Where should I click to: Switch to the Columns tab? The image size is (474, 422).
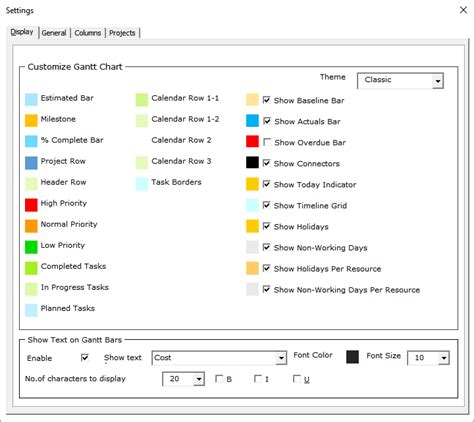[88, 33]
